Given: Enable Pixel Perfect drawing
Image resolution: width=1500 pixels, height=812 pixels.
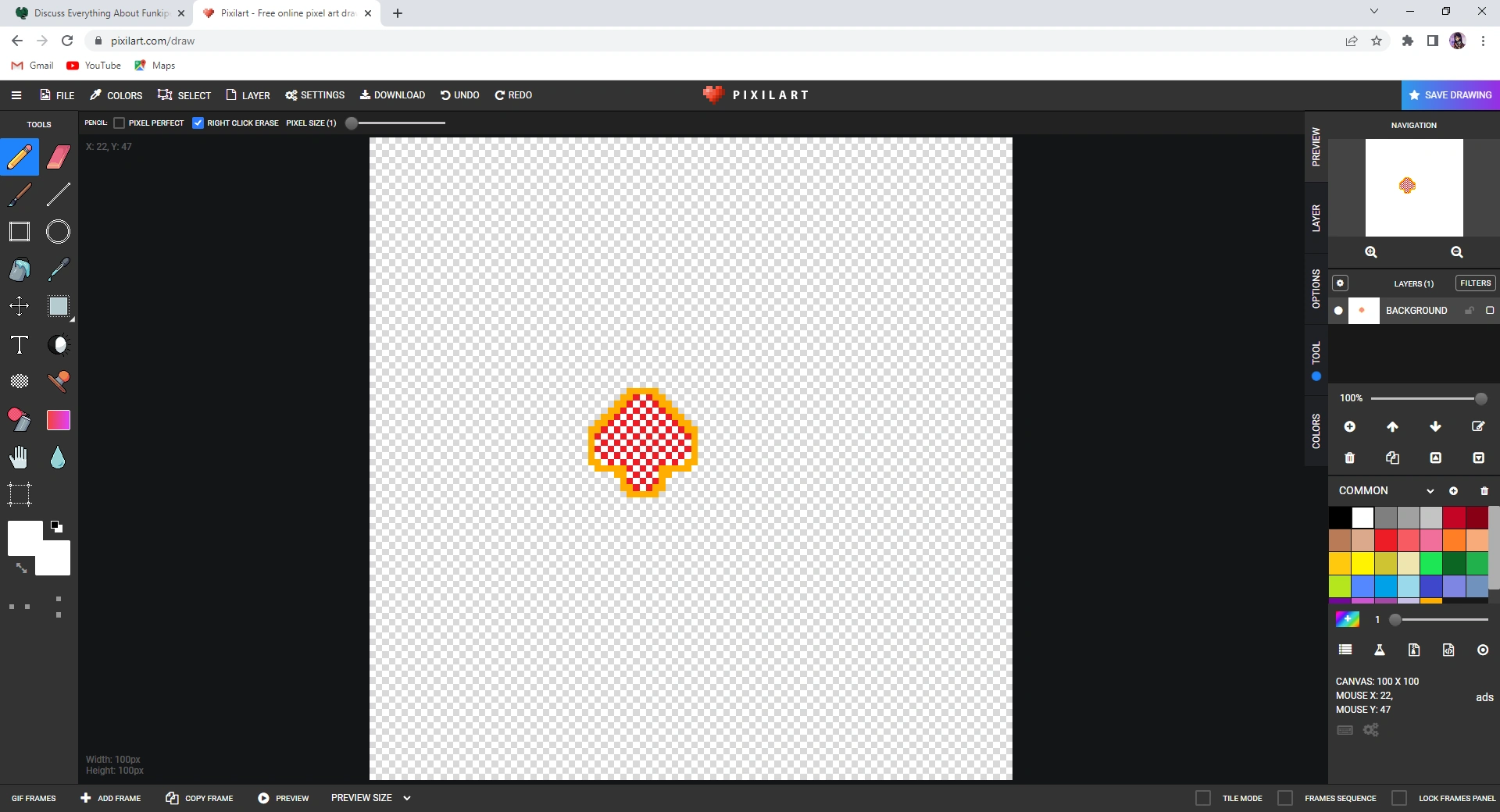Looking at the screenshot, I should pyautogui.click(x=118, y=123).
